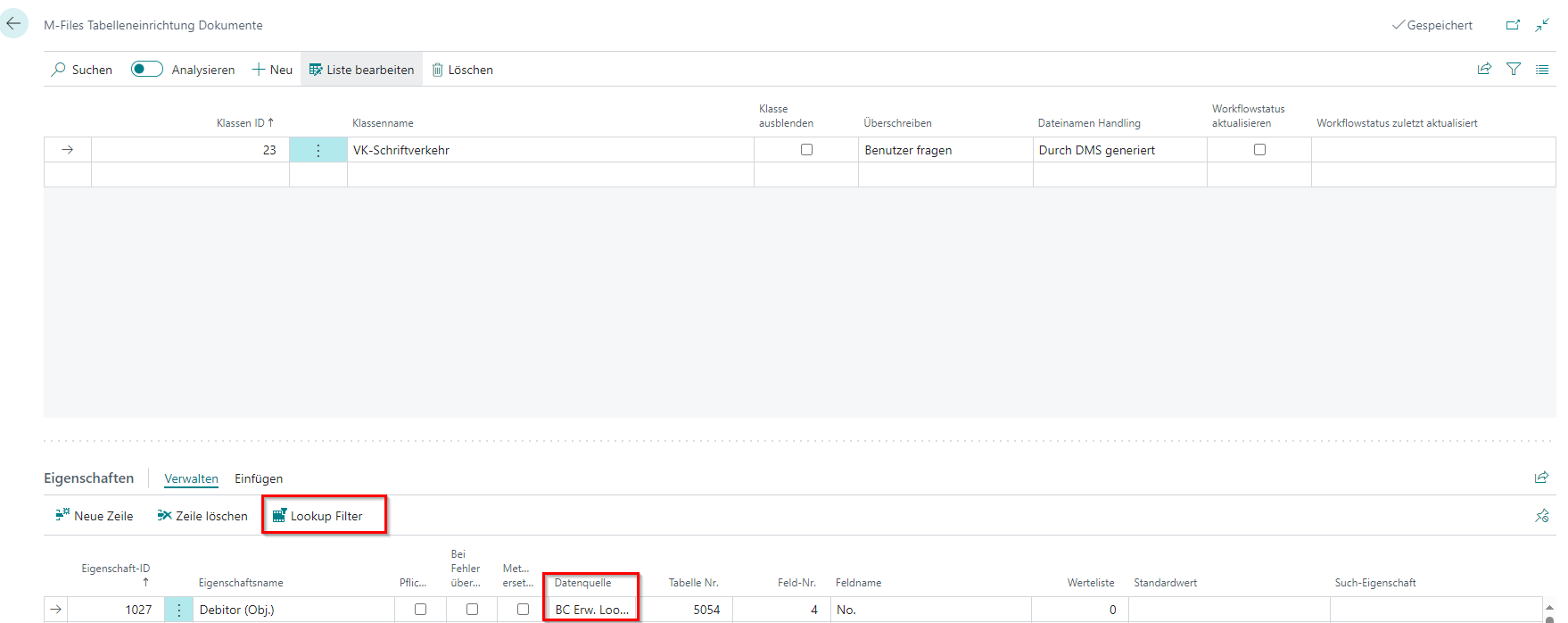1568x623 pixels.
Task: Open Datenquelle field BC Erw. Loo...
Action: pyautogui.click(x=592, y=610)
